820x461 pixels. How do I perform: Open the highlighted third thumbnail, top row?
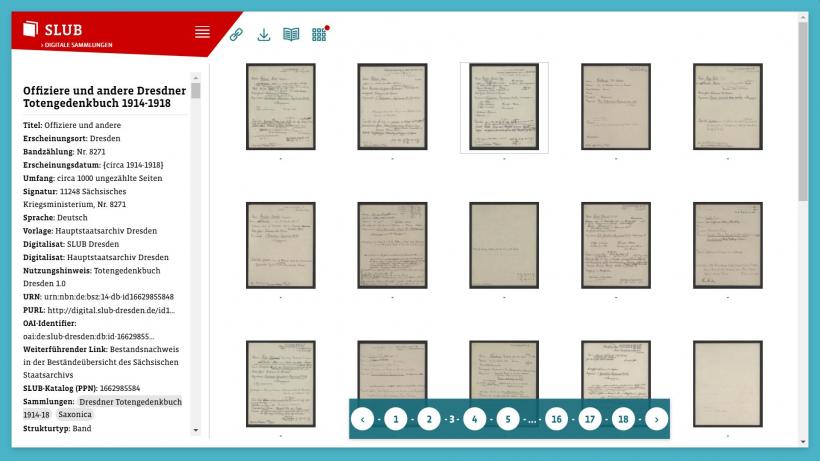(504, 107)
